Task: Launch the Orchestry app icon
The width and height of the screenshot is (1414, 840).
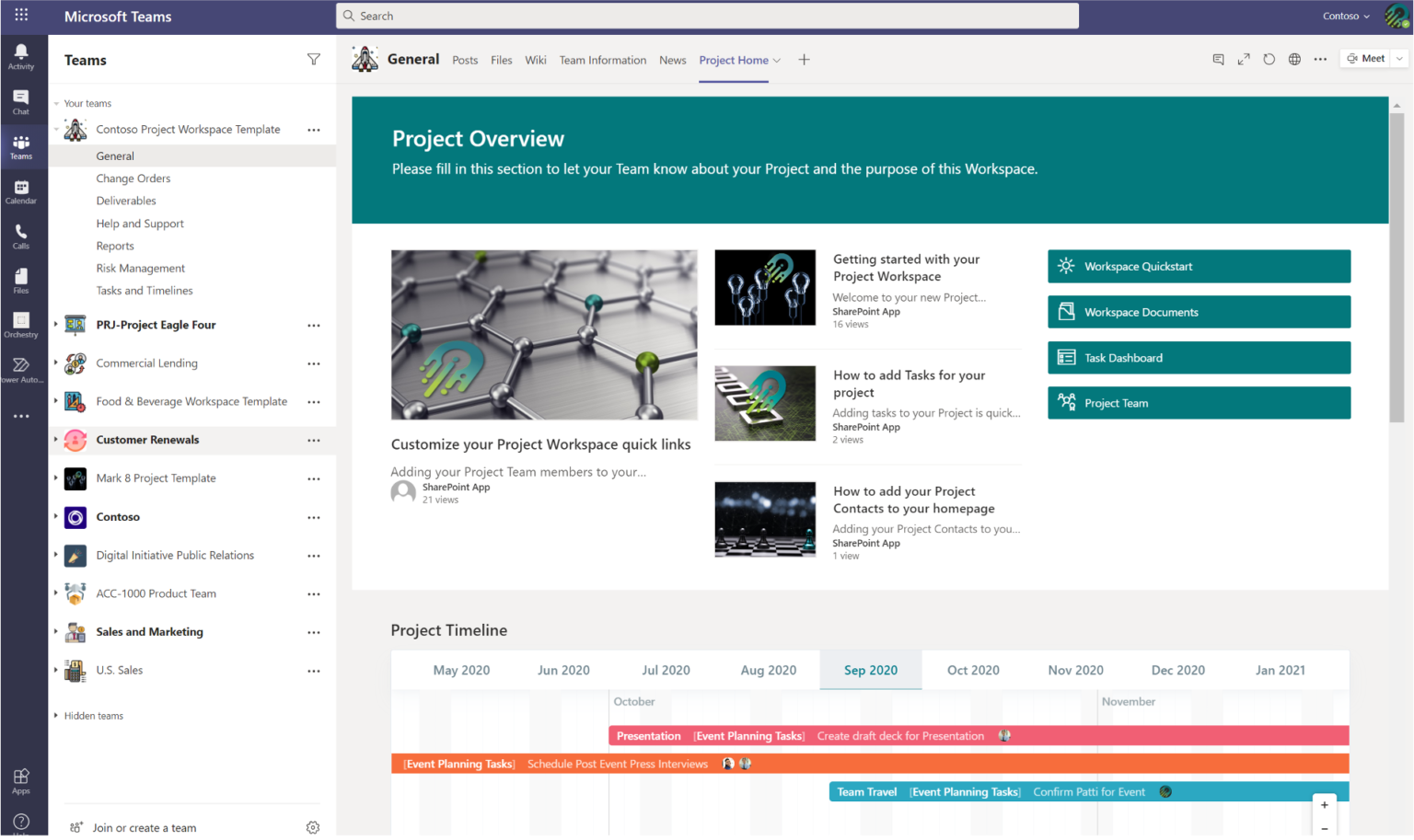Action: tap(21, 324)
